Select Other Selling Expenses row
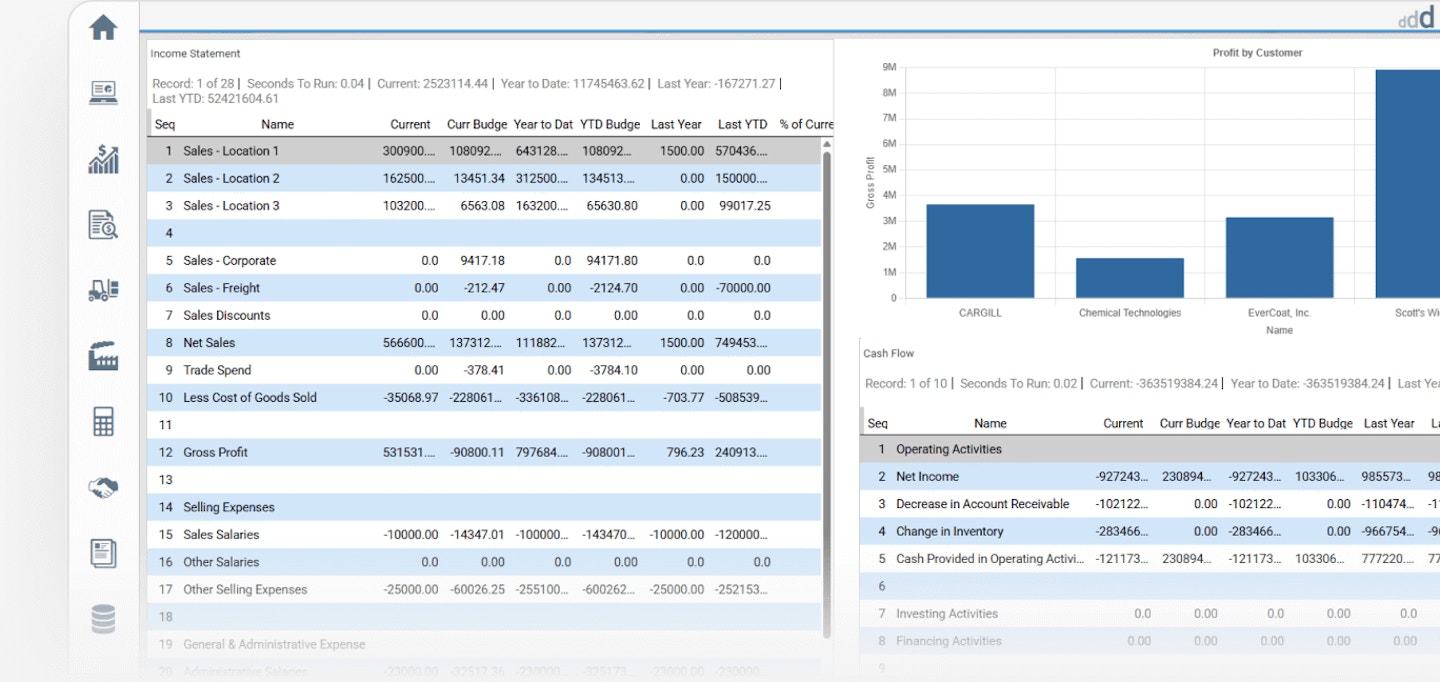 coord(484,589)
